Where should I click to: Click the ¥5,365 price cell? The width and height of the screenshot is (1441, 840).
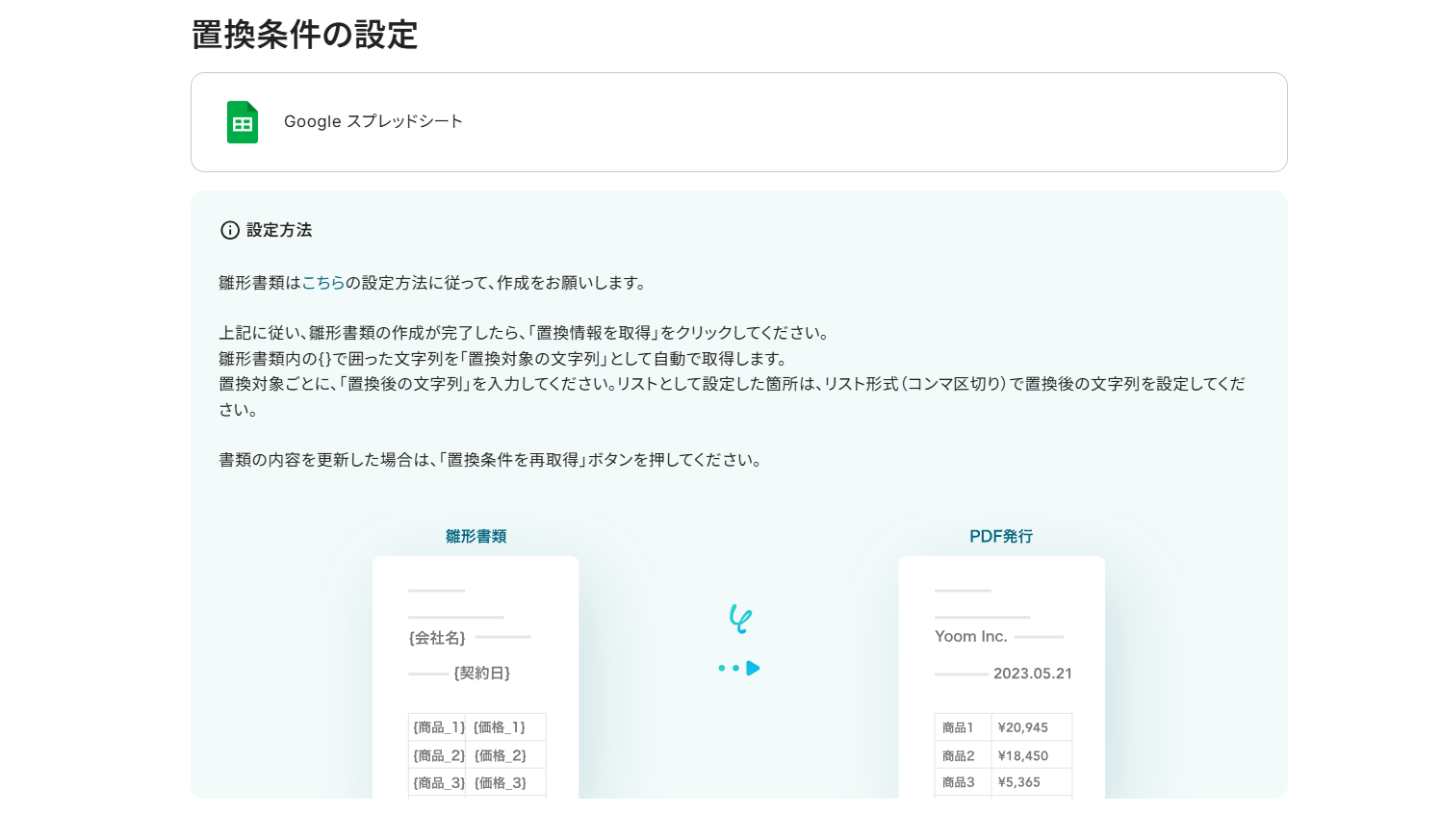tap(1019, 782)
